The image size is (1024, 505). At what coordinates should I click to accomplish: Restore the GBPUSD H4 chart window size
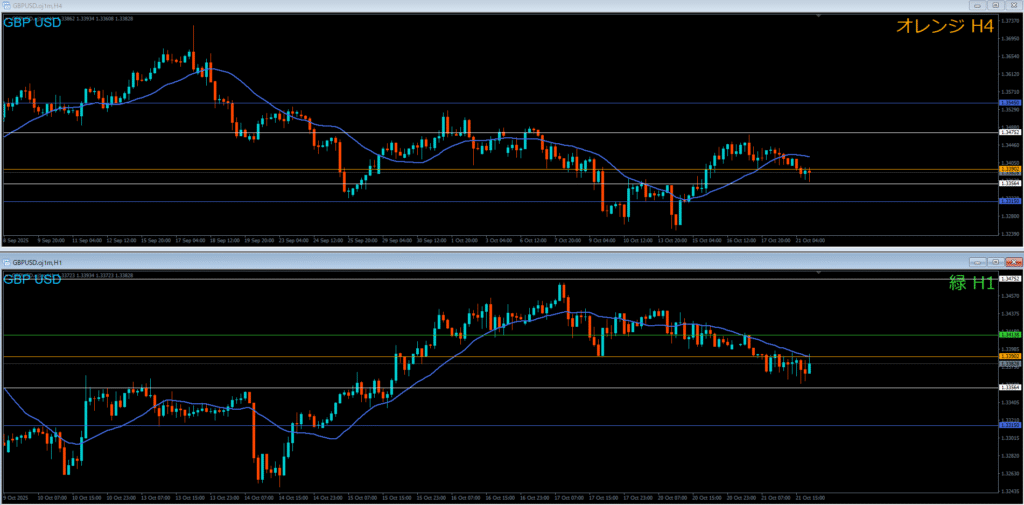(x=993, y=6)
